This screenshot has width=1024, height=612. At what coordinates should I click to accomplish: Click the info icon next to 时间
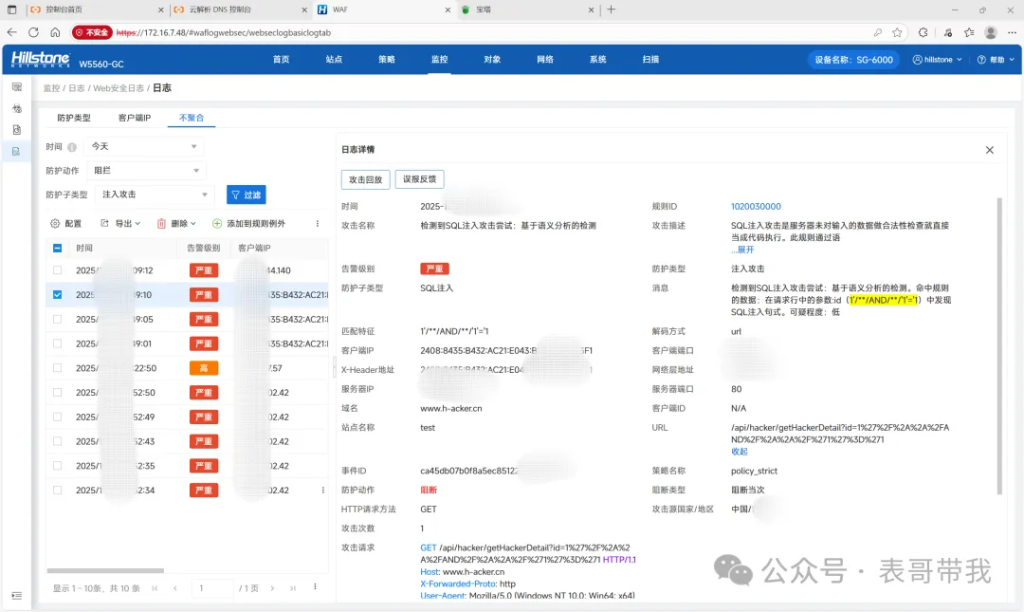tap(72, 147)
